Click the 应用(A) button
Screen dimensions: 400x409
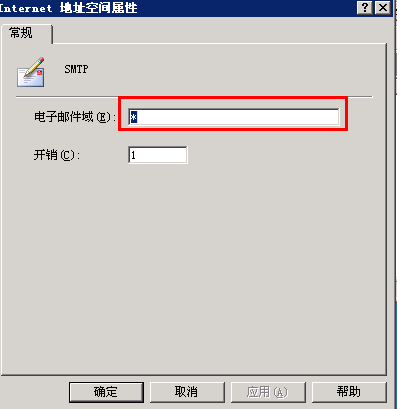coord(268,392)
